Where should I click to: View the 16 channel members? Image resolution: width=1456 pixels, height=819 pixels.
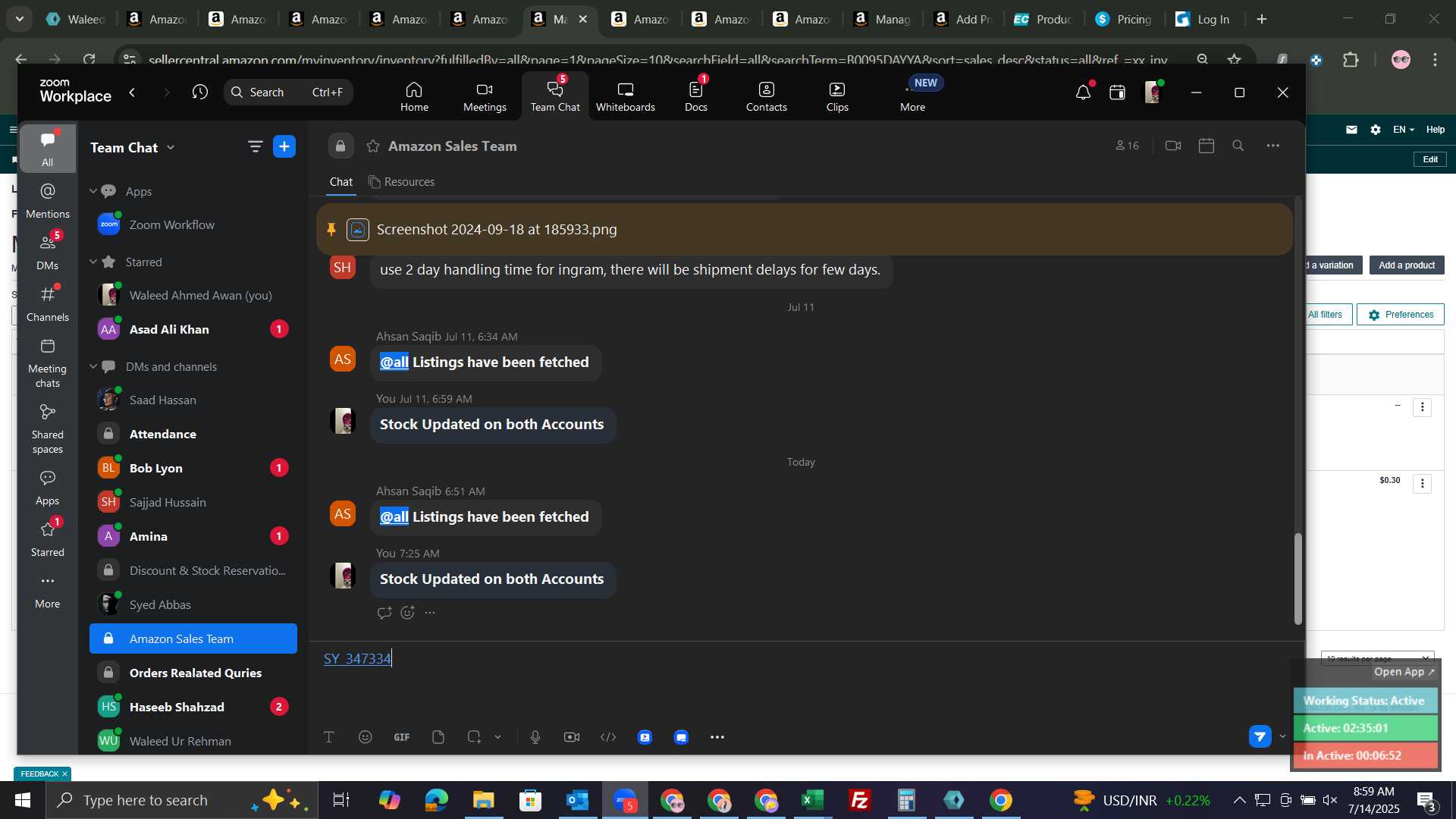point(1127,146)
